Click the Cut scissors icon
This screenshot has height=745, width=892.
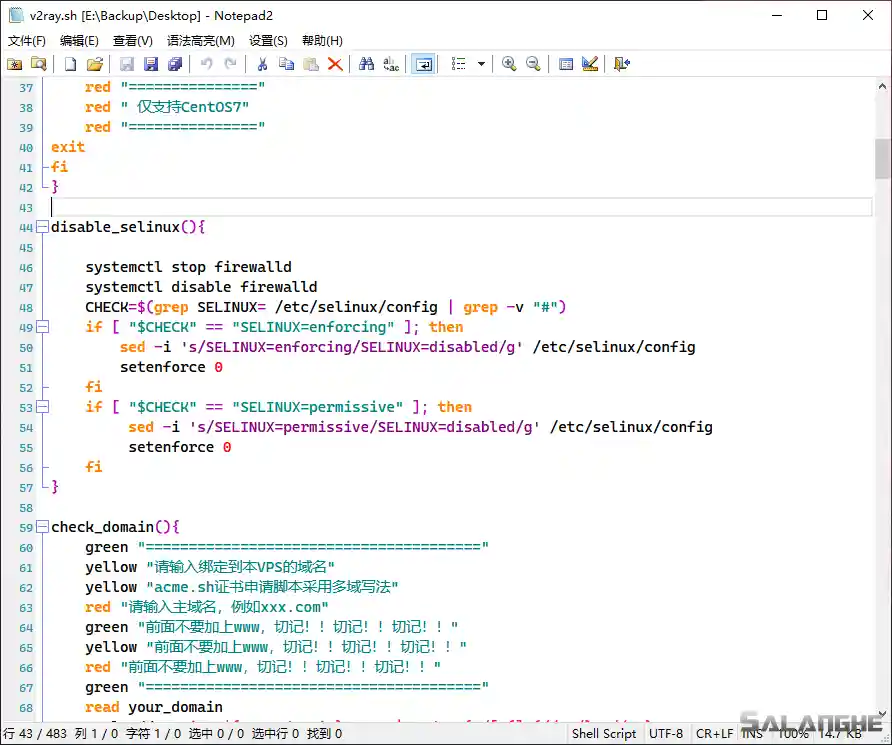262,64
